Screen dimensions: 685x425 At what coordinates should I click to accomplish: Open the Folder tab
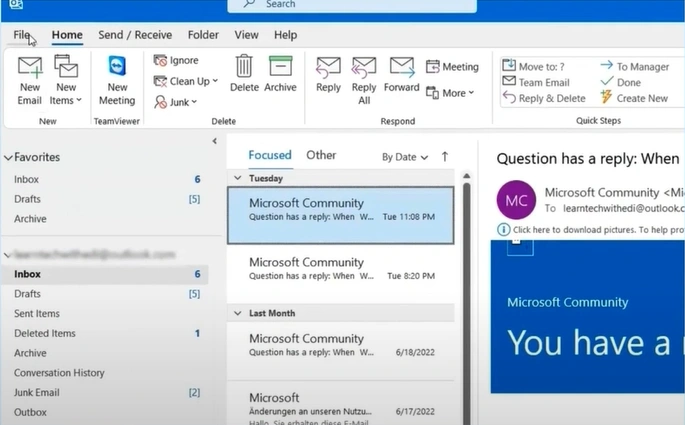coord(203,35)
